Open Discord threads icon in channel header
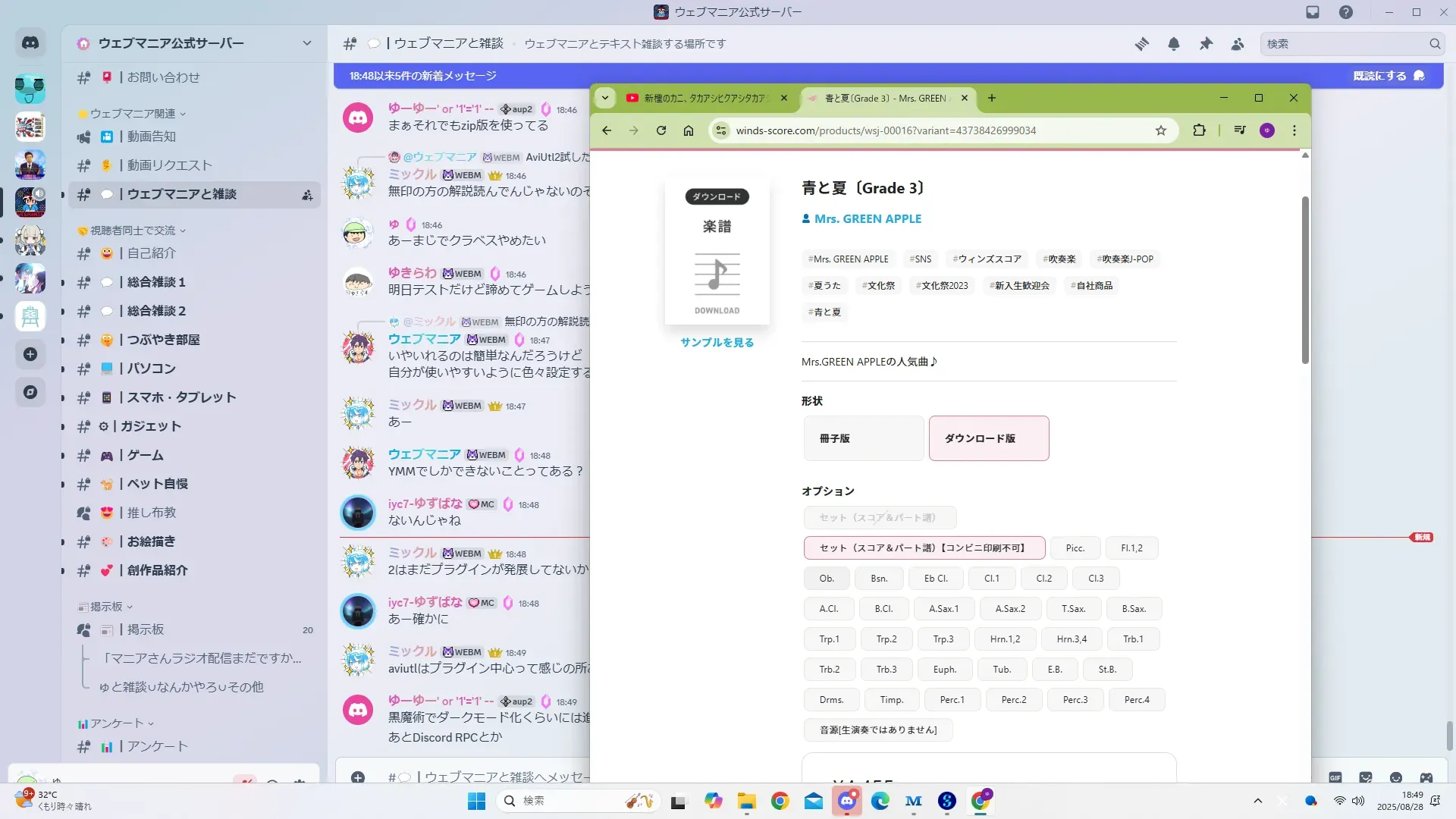 point(1141,44)
